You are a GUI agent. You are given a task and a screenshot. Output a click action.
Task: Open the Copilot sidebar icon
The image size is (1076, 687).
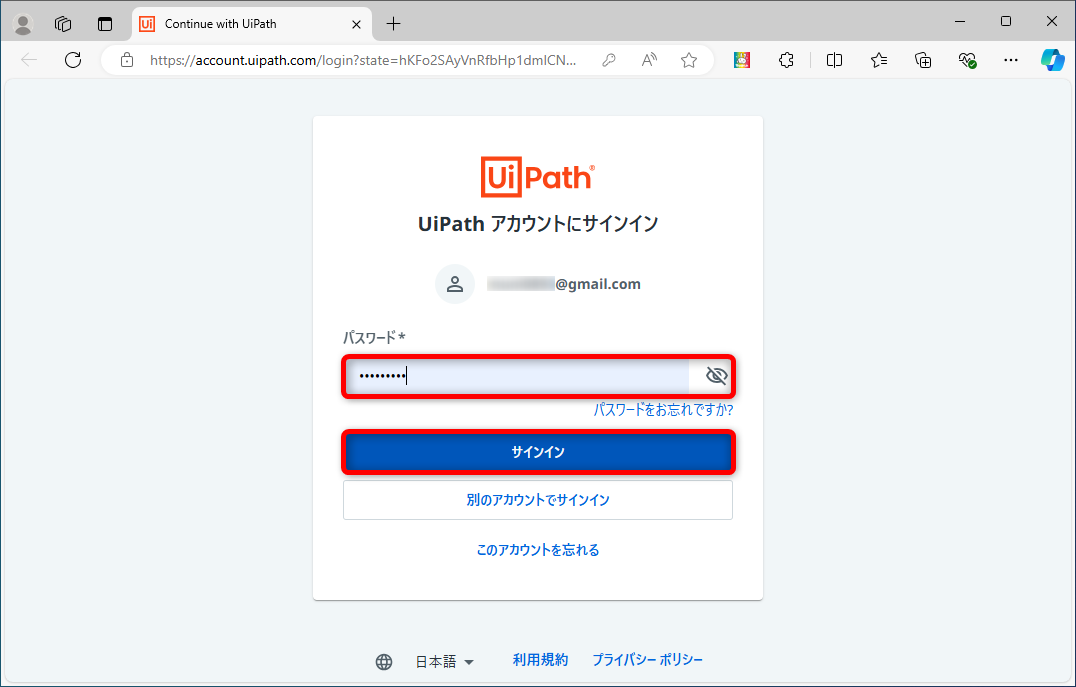point(1053,60)
